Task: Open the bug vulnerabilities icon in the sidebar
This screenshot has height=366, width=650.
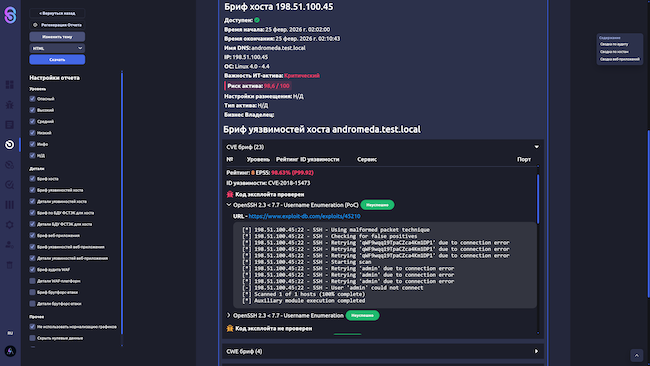Action: click(x=10, y=104)
